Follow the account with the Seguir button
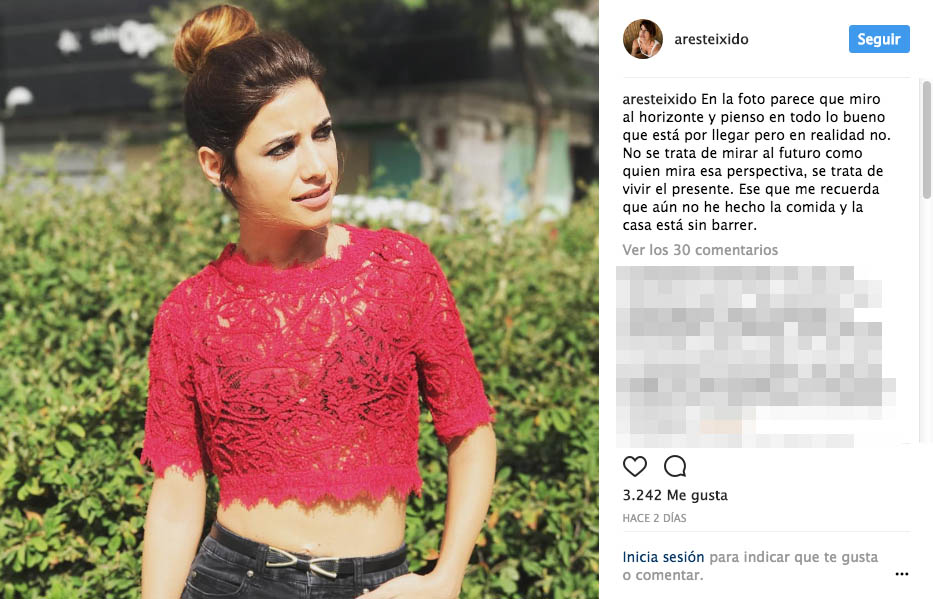Image resolution: width=933 pixels, height=599 pixels. 879,39
